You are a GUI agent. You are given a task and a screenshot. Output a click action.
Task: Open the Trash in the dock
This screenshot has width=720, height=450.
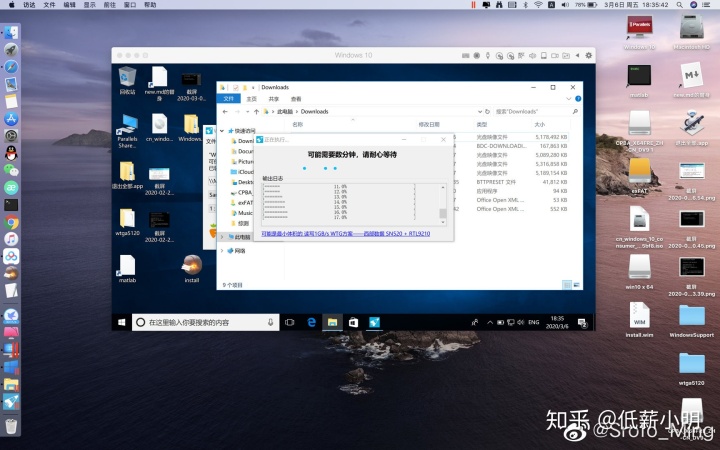coord(11,426)
